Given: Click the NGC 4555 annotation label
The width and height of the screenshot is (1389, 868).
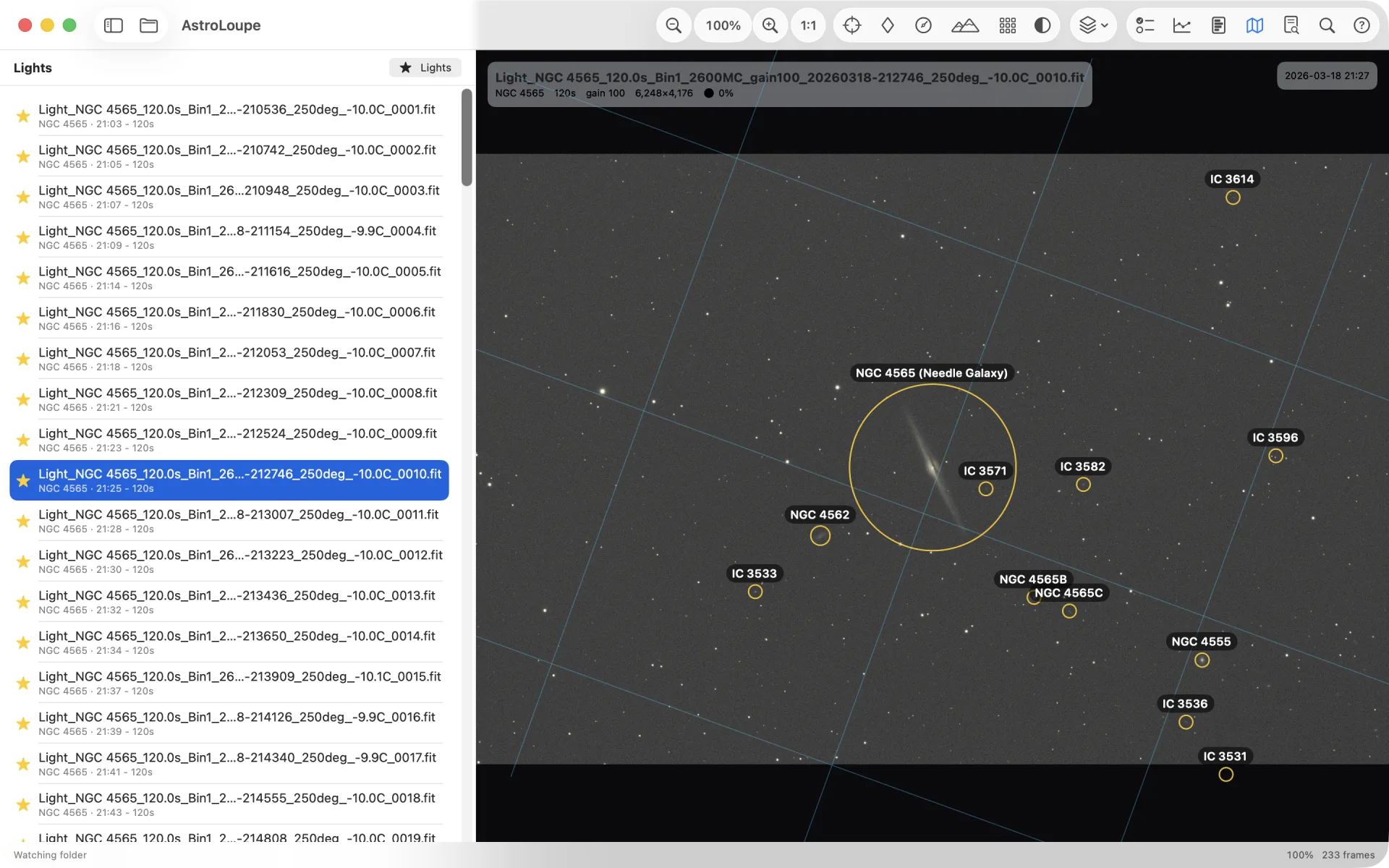Looking at the screenshot, I should point(1201,642).
